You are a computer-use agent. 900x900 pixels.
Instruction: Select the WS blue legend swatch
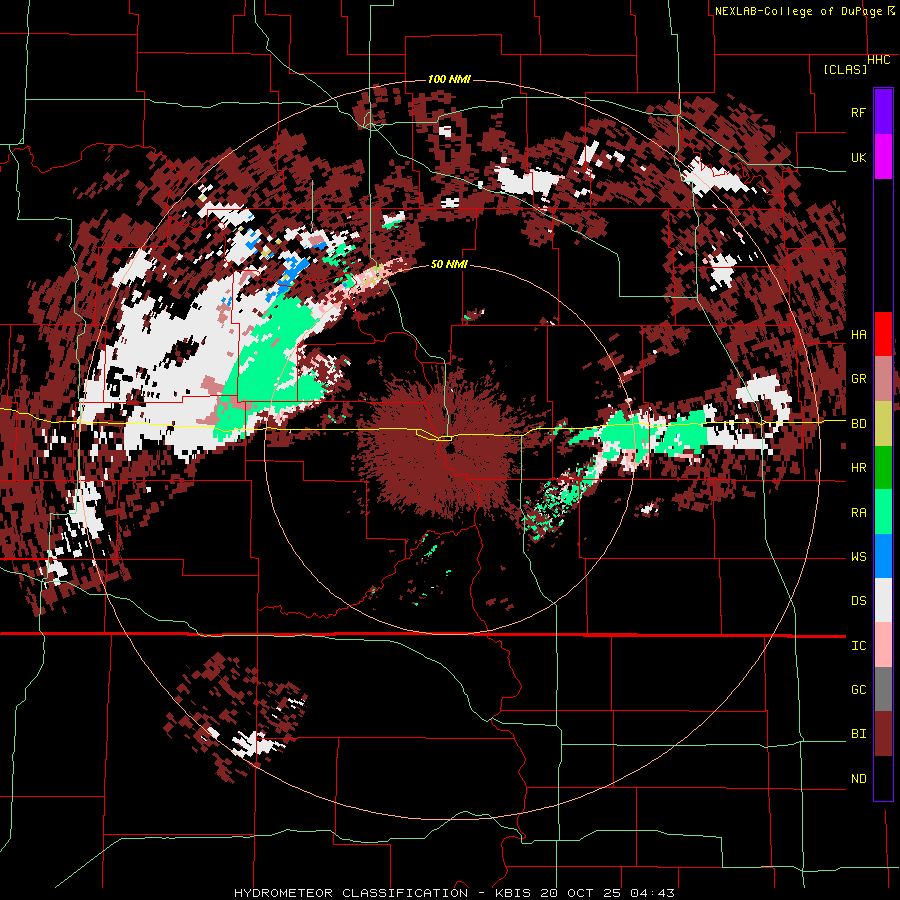pyautogui.click(x=883, y=556)
